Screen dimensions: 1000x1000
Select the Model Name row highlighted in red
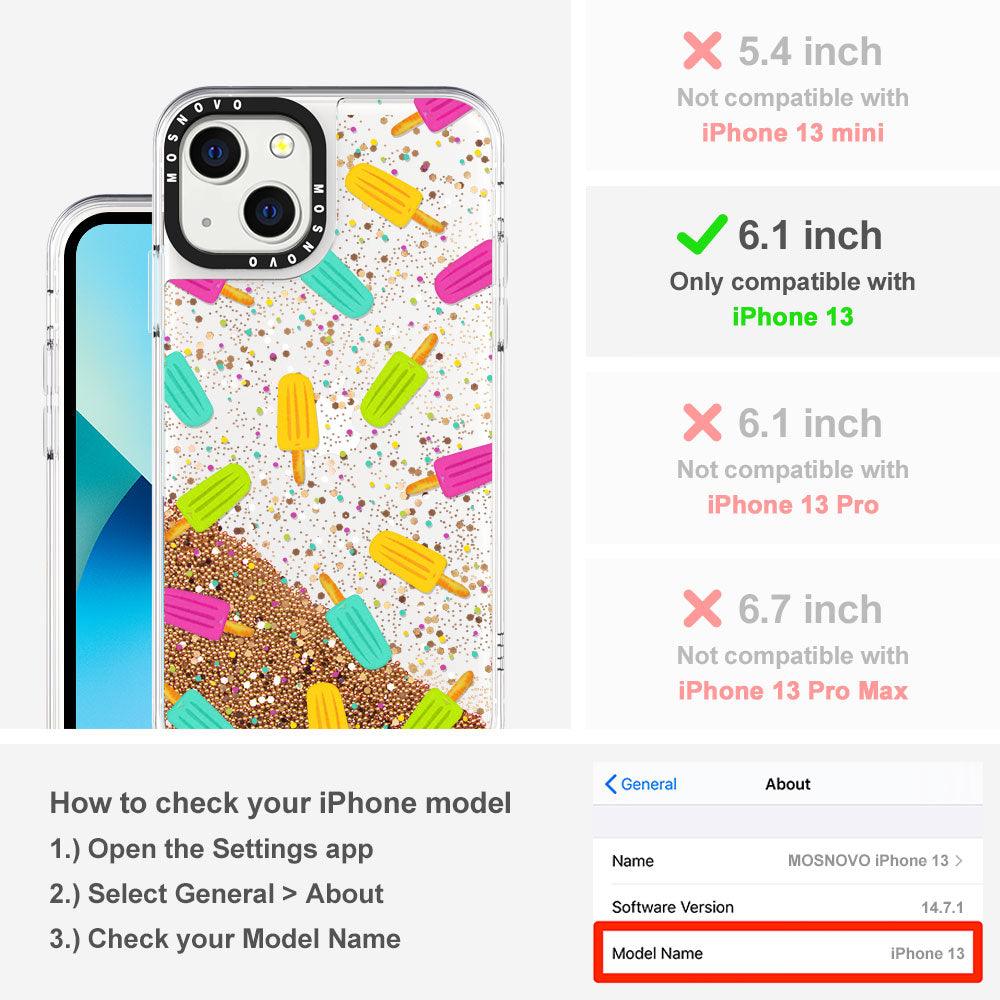(x=788, y=953)
